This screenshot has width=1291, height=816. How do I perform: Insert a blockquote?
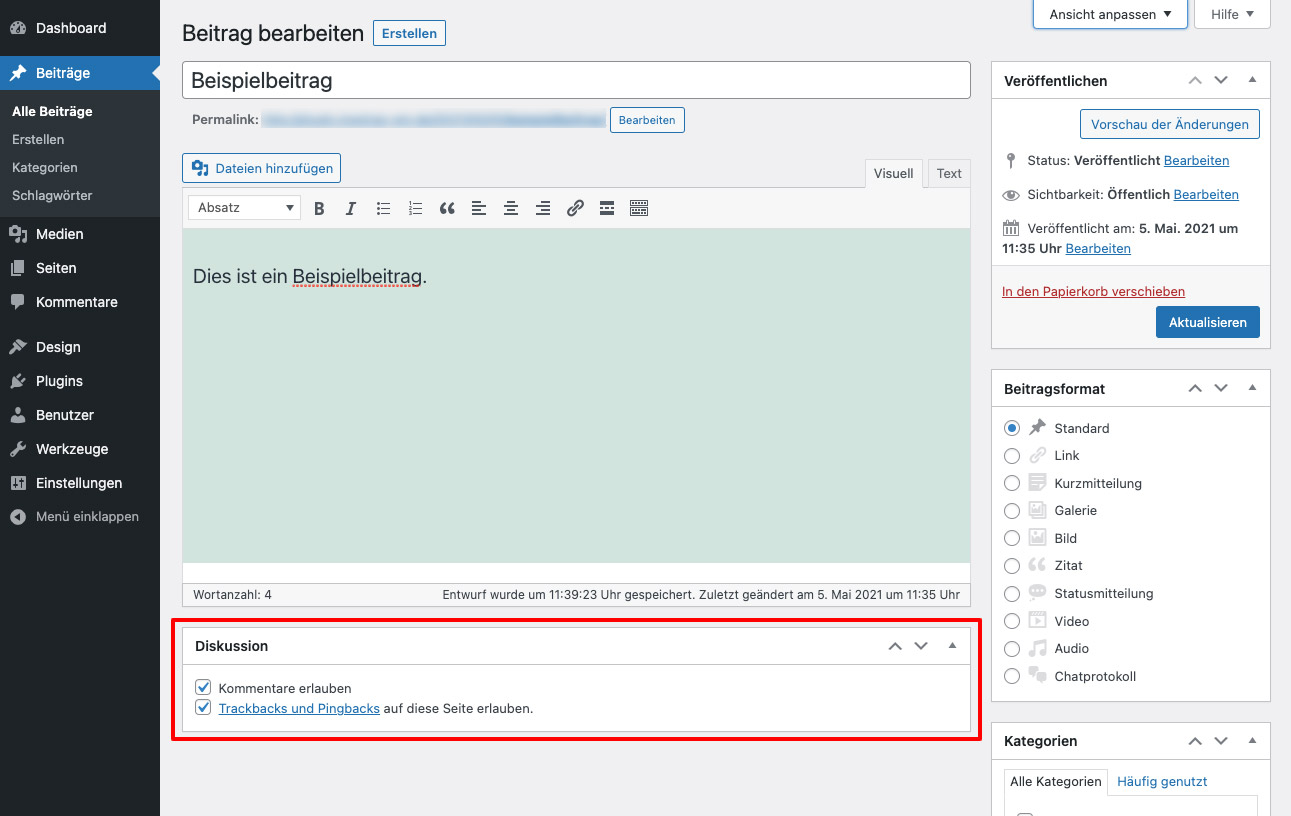pos(447,208)
